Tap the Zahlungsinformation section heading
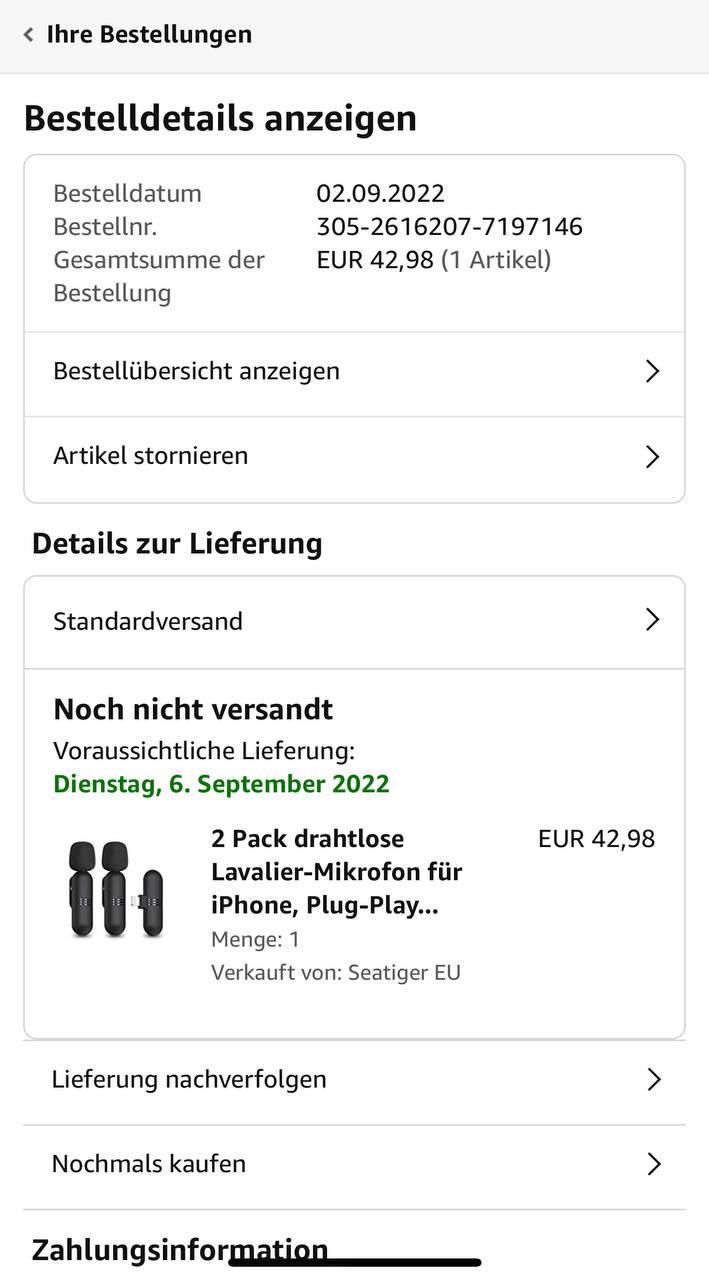 click(x=180, y=1248)
